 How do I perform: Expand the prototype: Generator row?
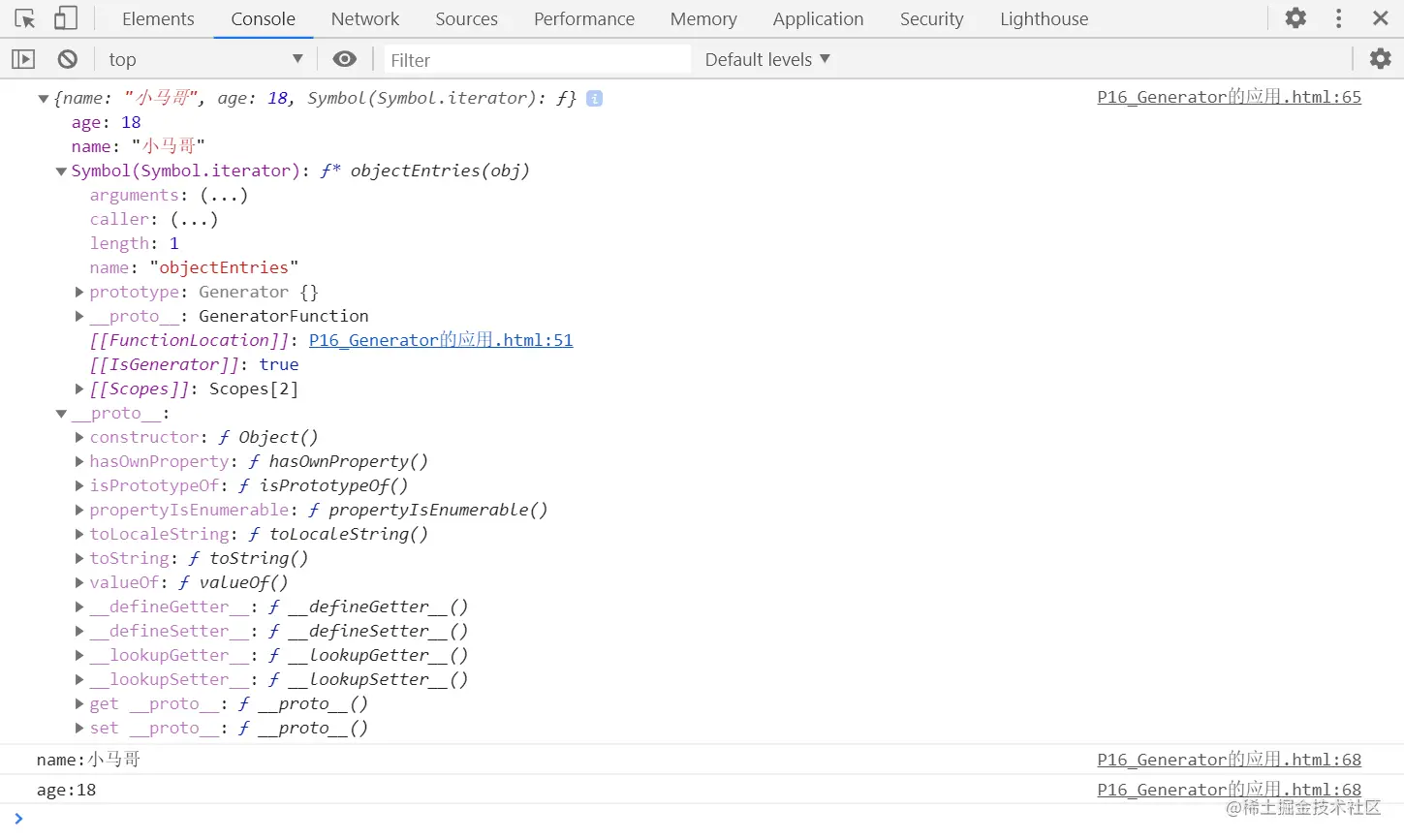(79, 292)
